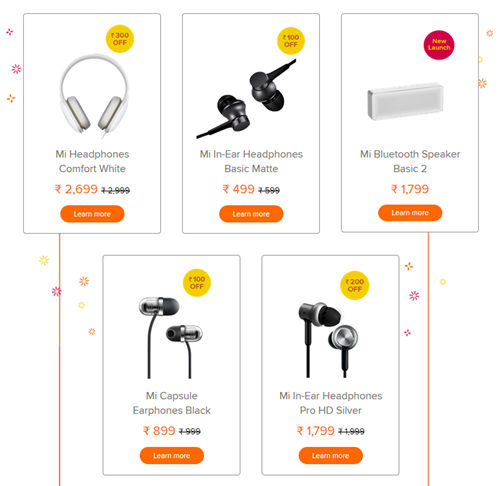Click Learn more for Mi Capsule Earphones Black

point(172,456)
